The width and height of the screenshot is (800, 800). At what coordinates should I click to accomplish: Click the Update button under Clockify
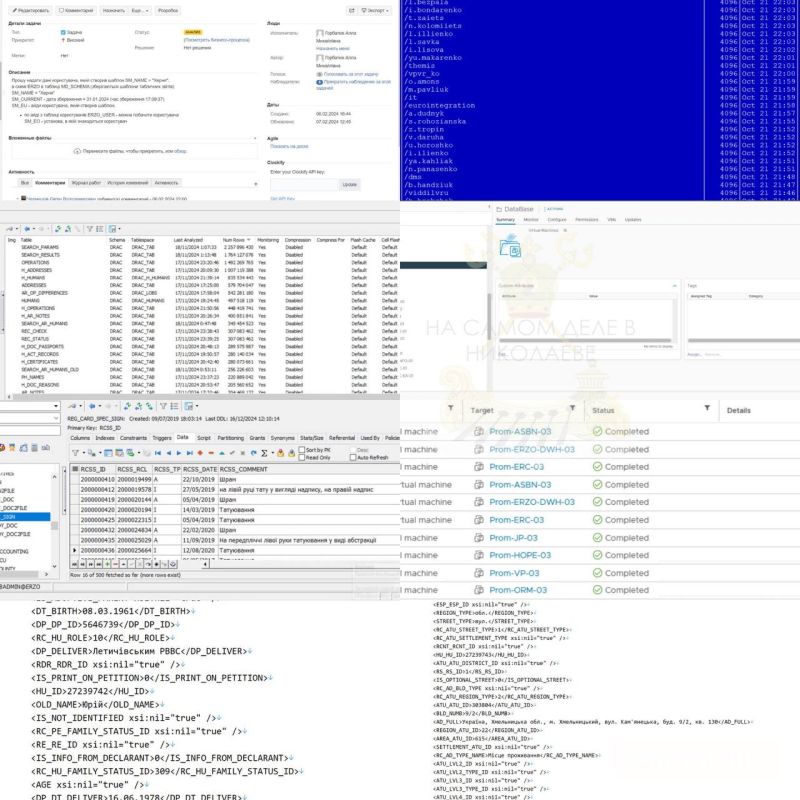(x=349, y=184)
